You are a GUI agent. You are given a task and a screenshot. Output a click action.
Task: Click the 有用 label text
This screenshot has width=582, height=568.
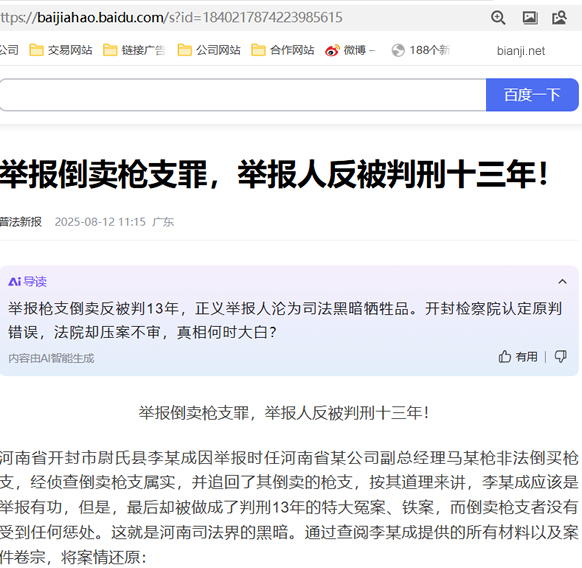click(526, 357)
